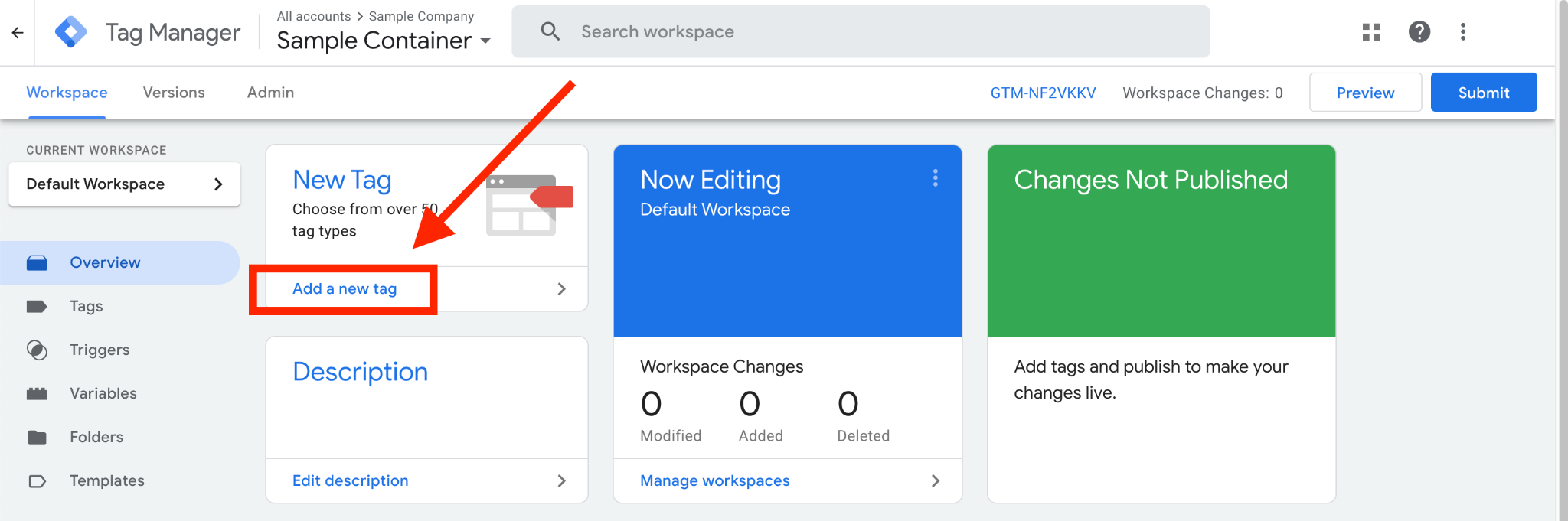Click the New Tag heading
Screen dimensions: 1568x521
click(x=342, y=181)
